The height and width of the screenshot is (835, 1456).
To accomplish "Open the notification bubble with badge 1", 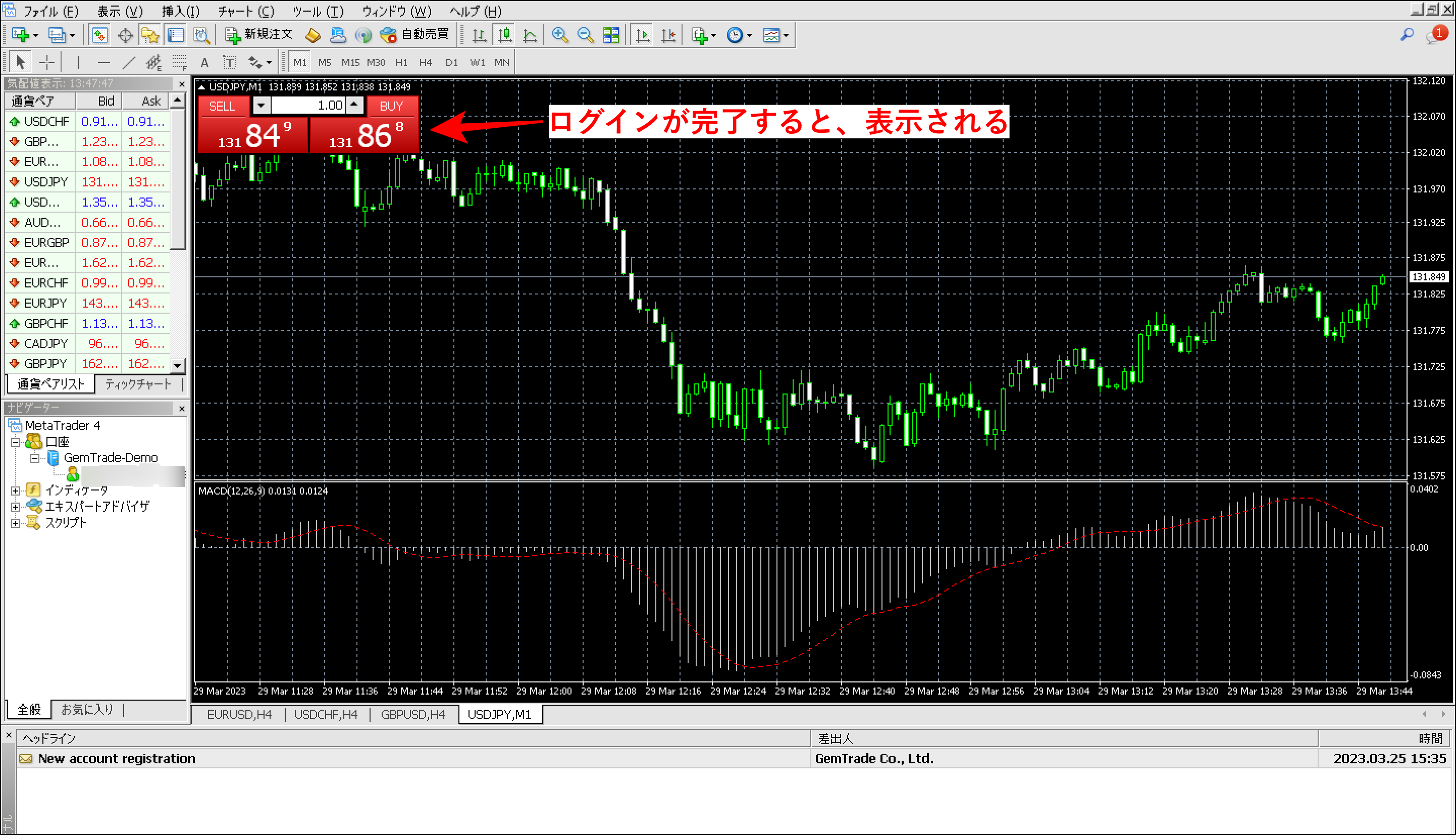I will click(x=1436, y=34).
